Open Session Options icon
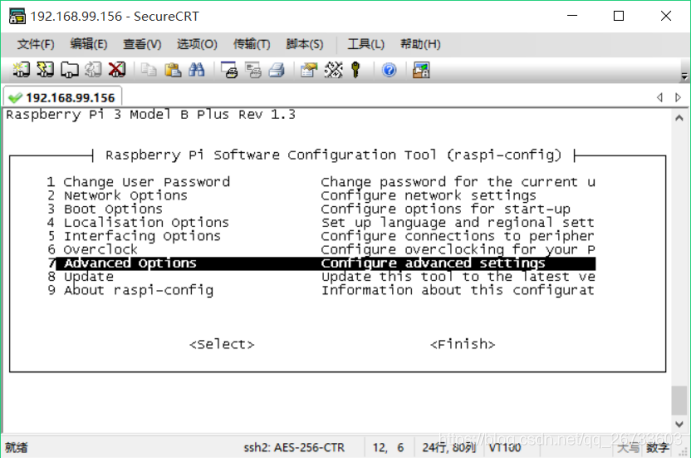The width and height of the screenshot is (692, 458). tap(309, 70)
